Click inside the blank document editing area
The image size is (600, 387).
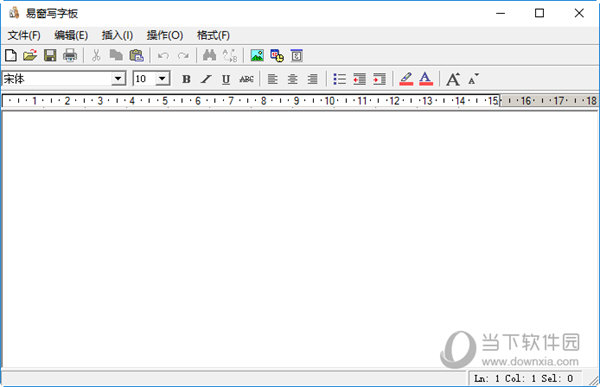300,239
